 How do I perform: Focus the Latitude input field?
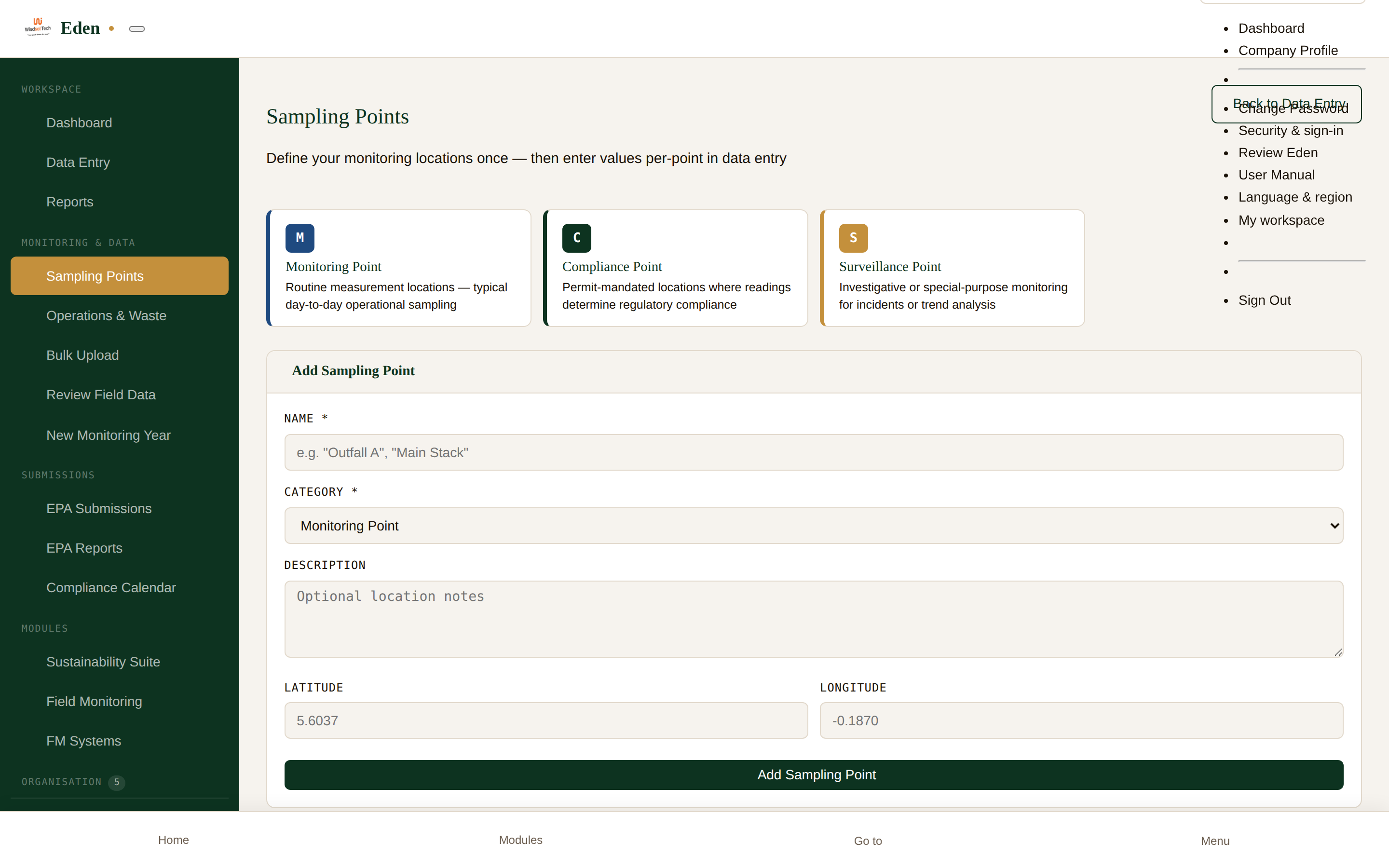tap(546, 720)
